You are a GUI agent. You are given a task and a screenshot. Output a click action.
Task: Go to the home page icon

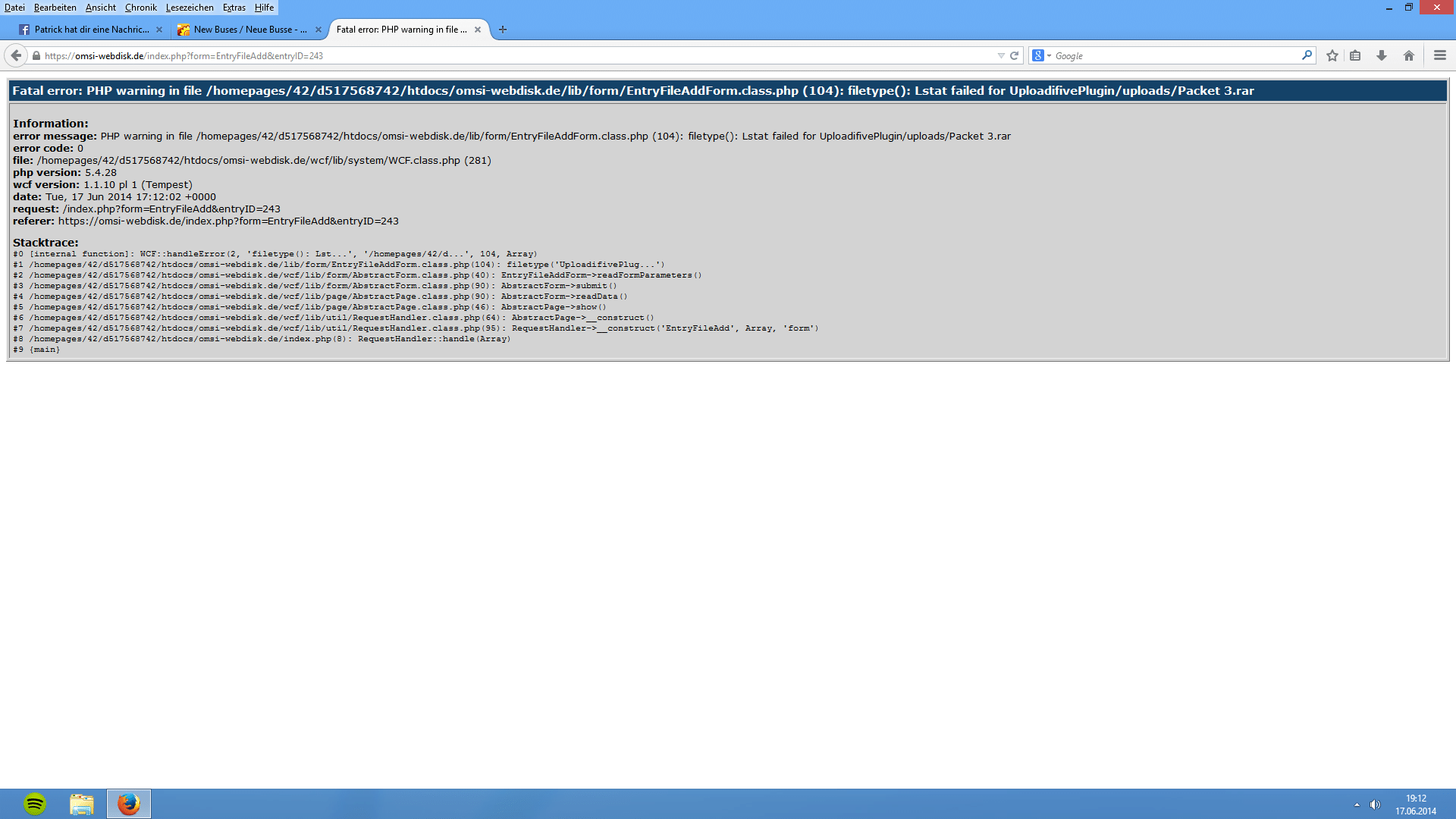pyautogui.click(x=1409, y=55)
